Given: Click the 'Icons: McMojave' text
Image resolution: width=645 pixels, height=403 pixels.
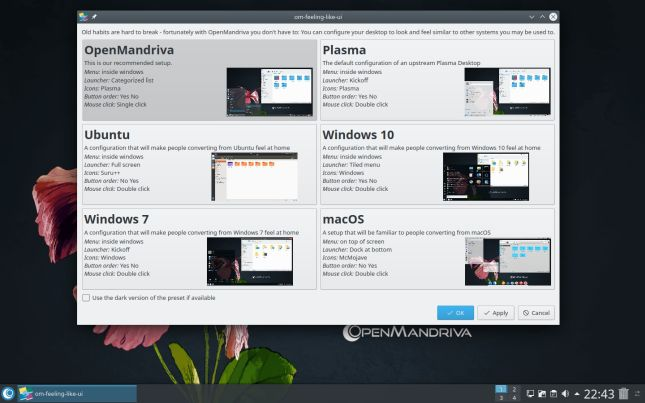Looking at the screenshot, I should pos(345,257).
